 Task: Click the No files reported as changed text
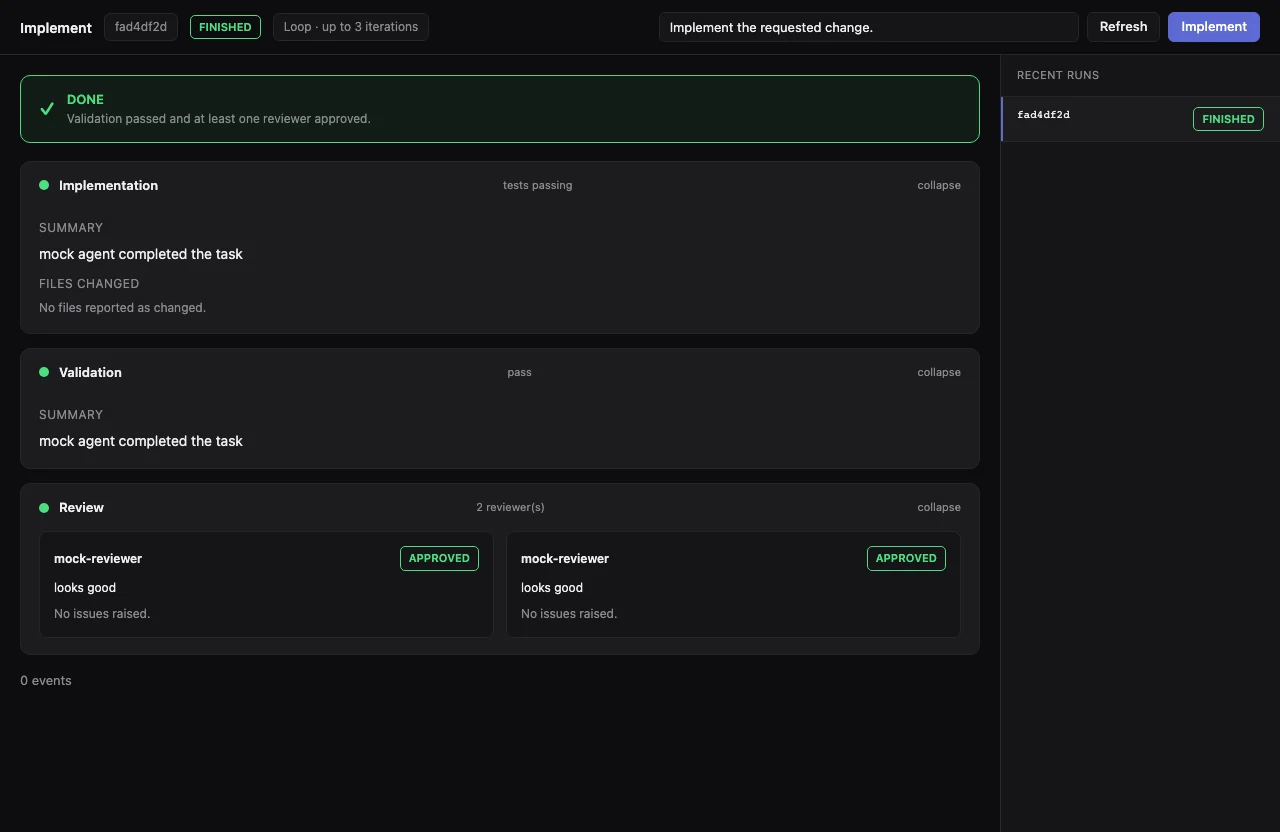pos(122,307)
